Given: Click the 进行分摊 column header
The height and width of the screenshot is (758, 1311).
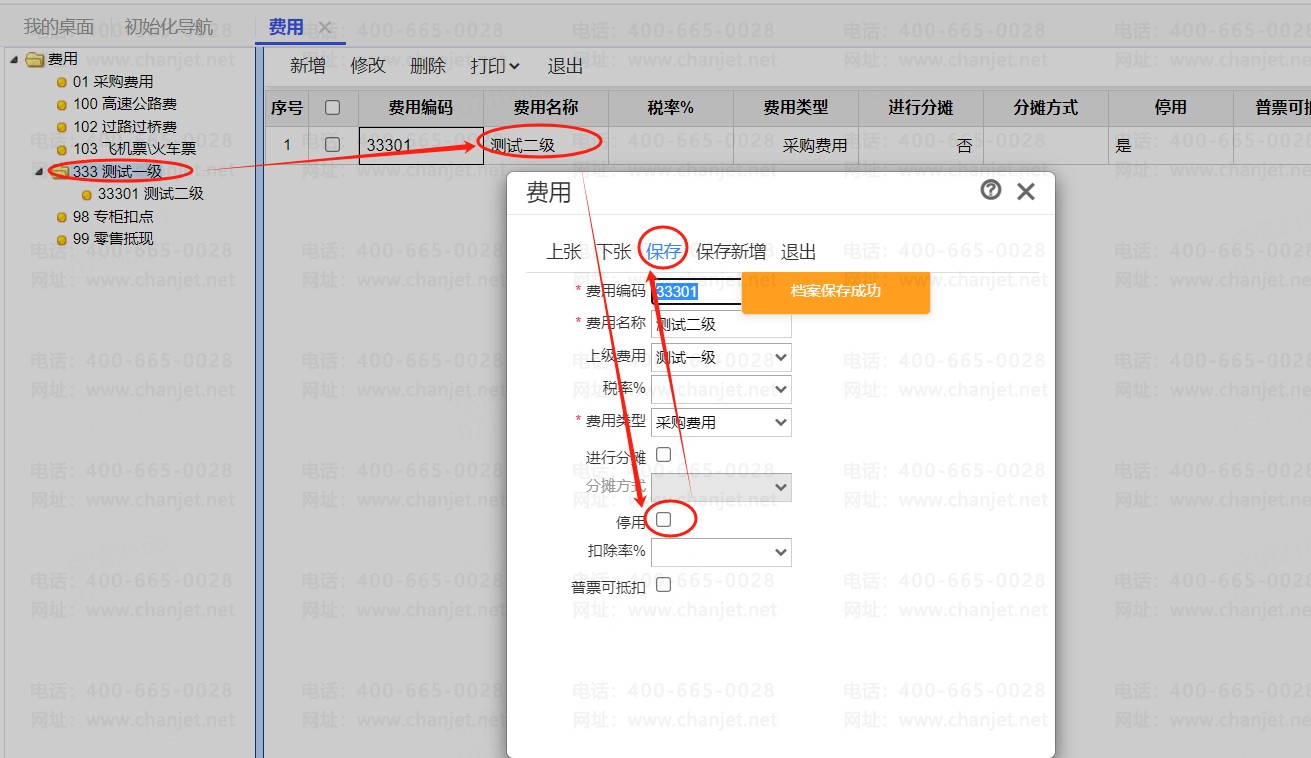Looking at the screenshot, I should click(x=921, y=108).
